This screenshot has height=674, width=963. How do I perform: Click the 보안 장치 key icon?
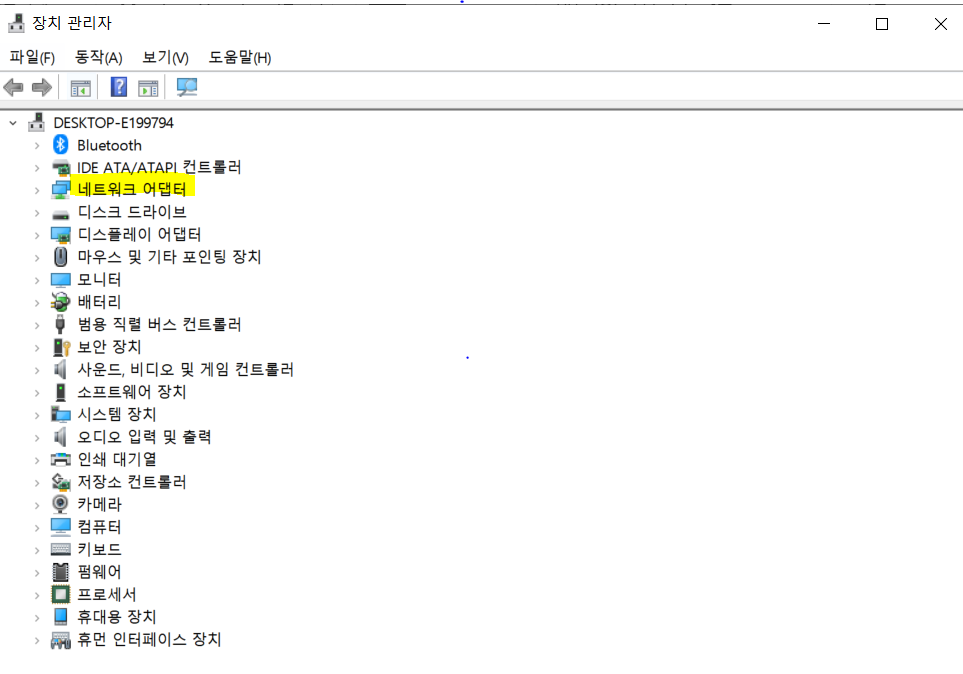coord(61,347)
